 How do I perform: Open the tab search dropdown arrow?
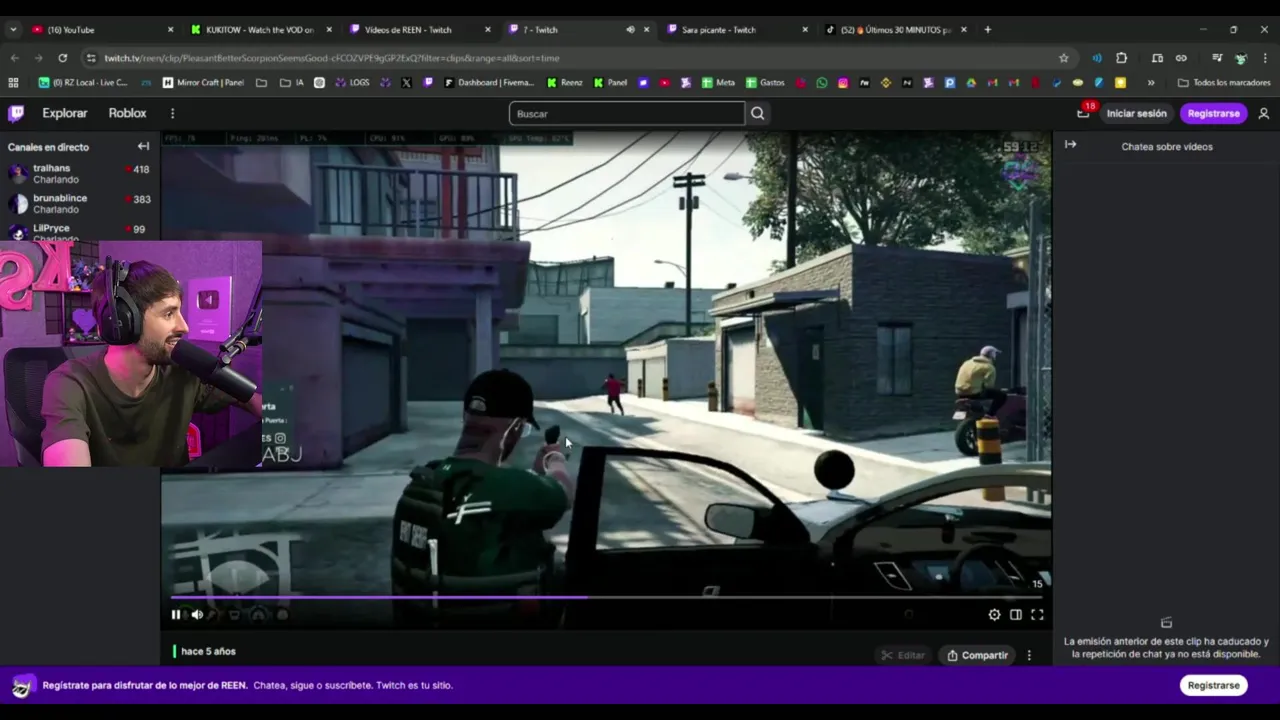13,30
